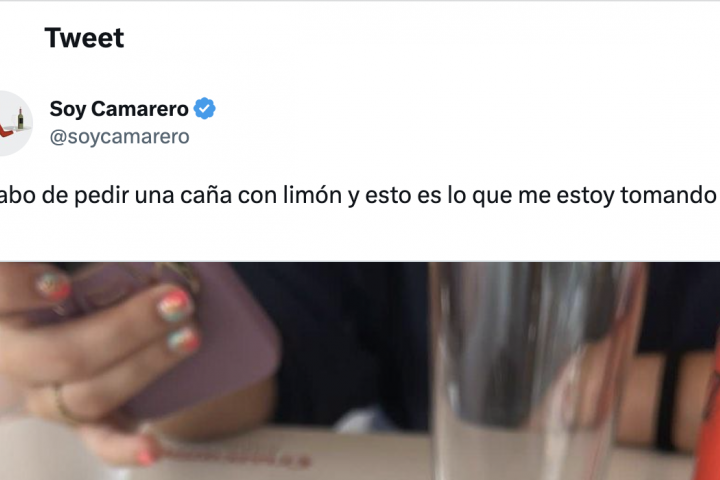Click the orange object at photo edge
Screen dimensions: 720x480
(x=709, y=413)
